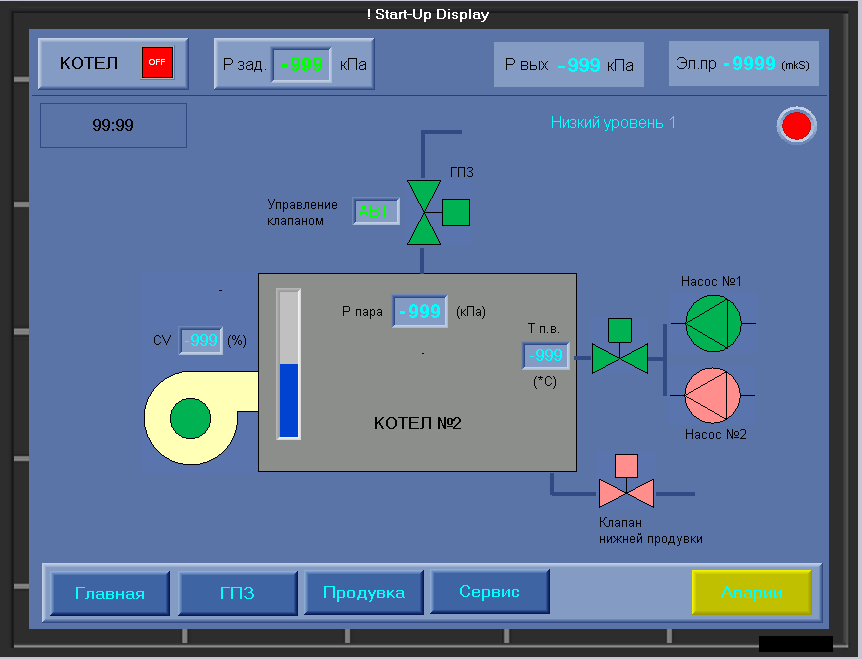Select the green Насос №1 pump symbol
862x659 pixels.
714,324
